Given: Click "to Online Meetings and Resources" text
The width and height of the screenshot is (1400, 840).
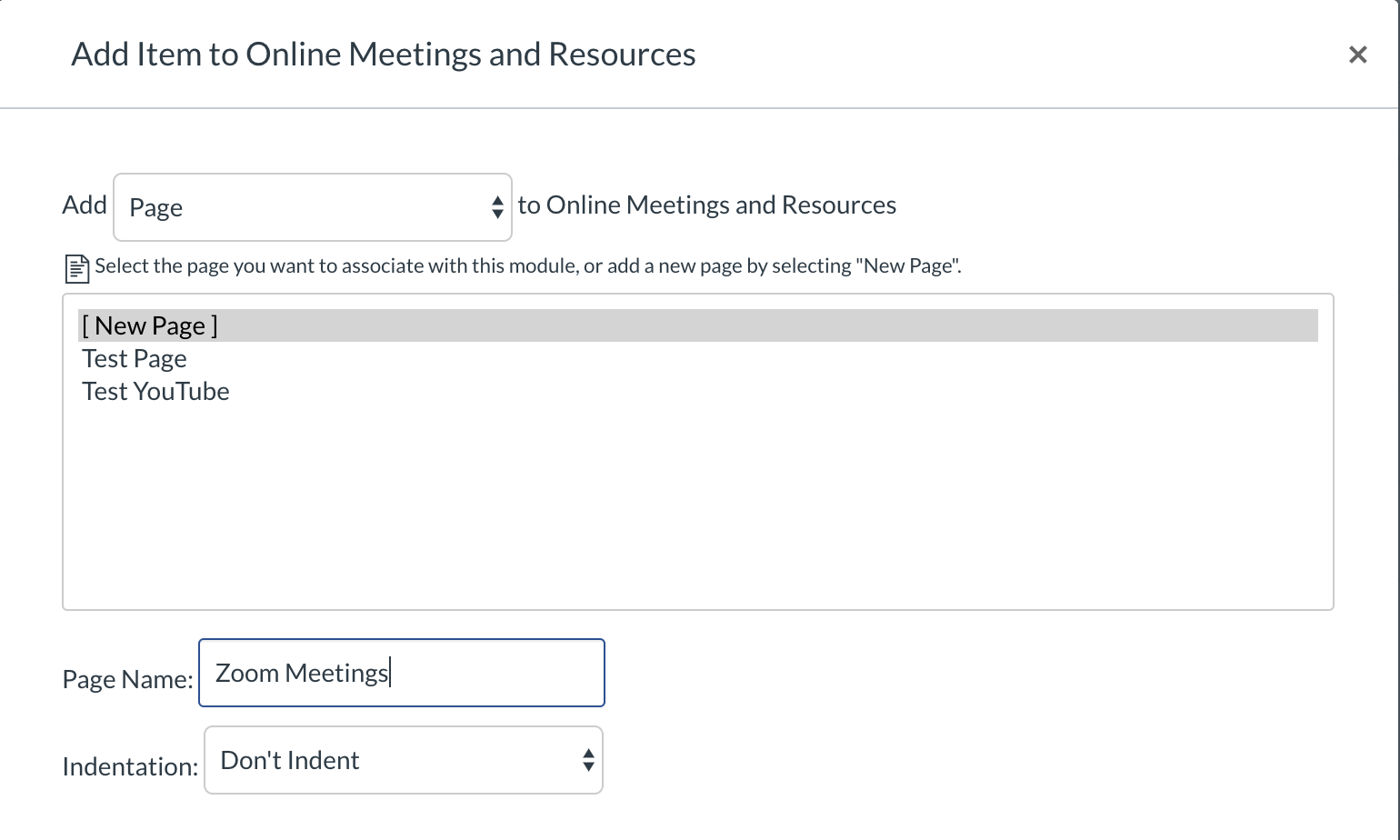Looking at the screenshot, I should (706, 205).
